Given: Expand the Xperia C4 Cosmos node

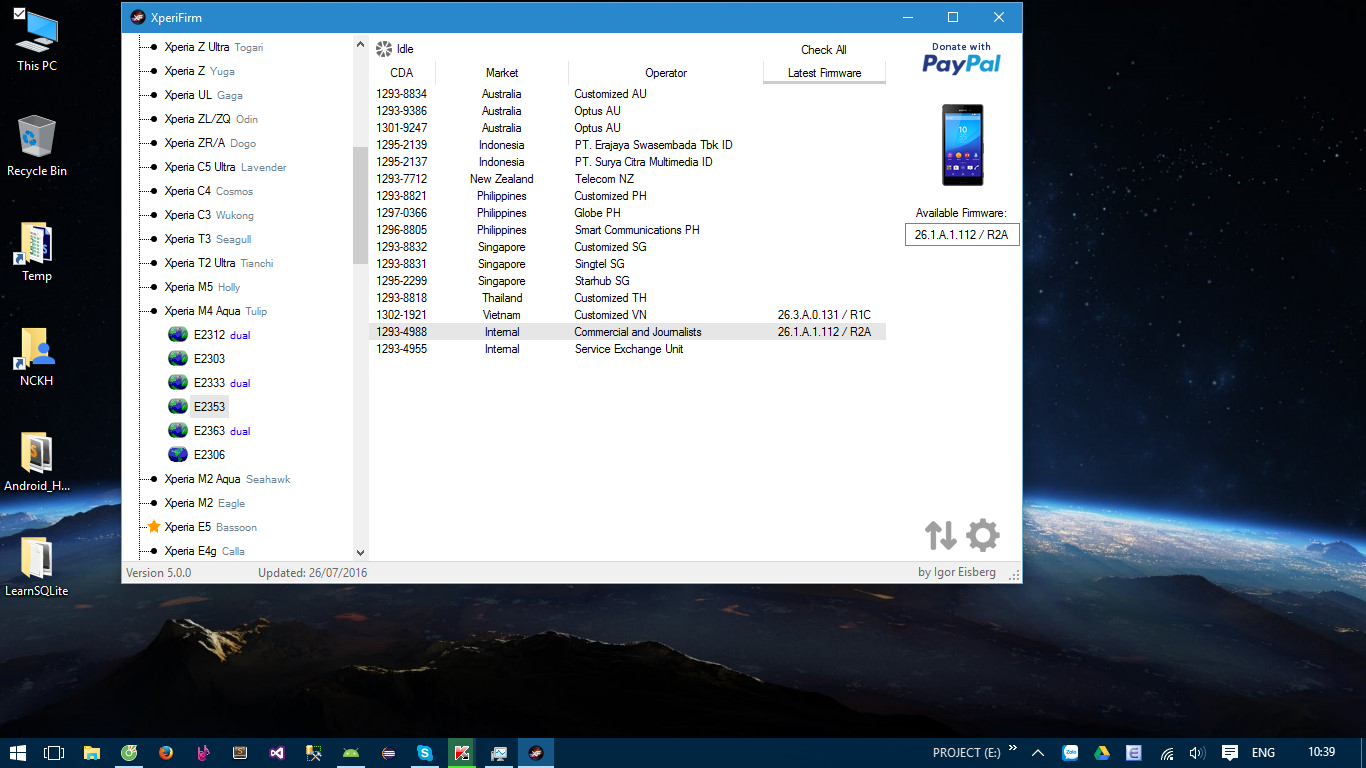Looking at the screenshot, I should click(x=153, y=191).
